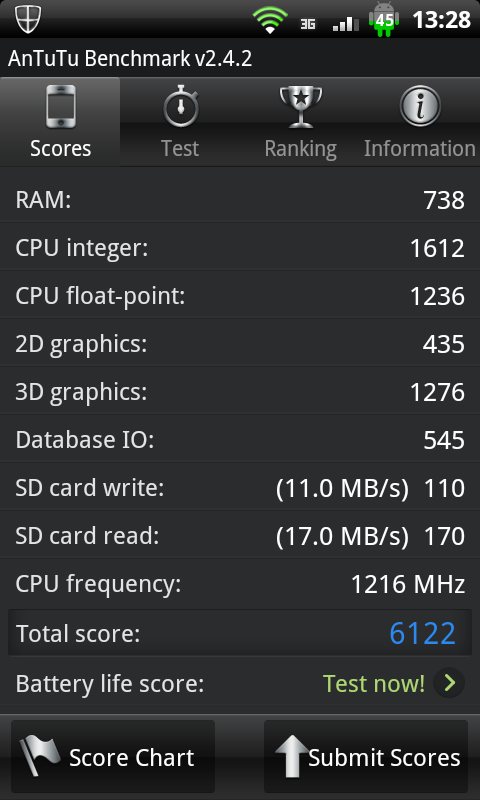Tap the flag icon on Score Chart
Screen dimensions: 480x800
[x=39, y=756]
